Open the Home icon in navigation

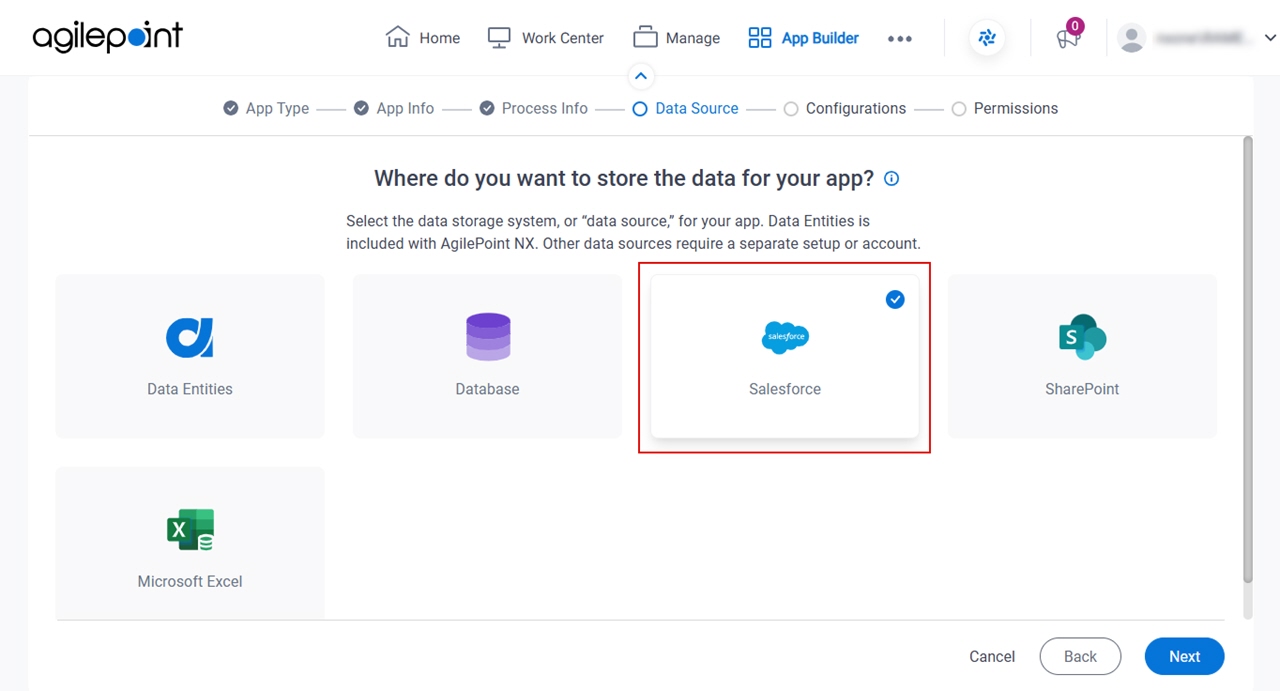click(x=398, y=37)
